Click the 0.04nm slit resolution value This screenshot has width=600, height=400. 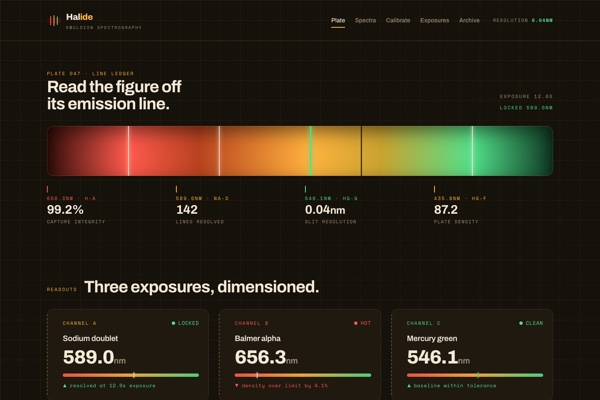tap(325, 210)
